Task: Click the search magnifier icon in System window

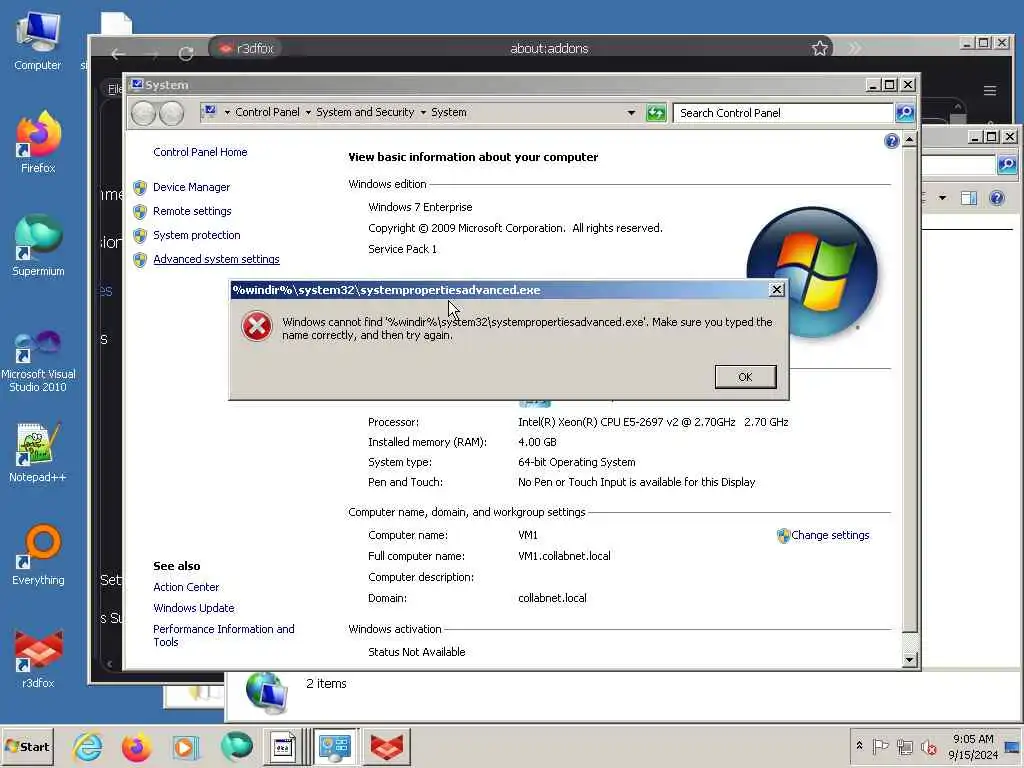Action: pyautogui.click(x=904, y=113)
